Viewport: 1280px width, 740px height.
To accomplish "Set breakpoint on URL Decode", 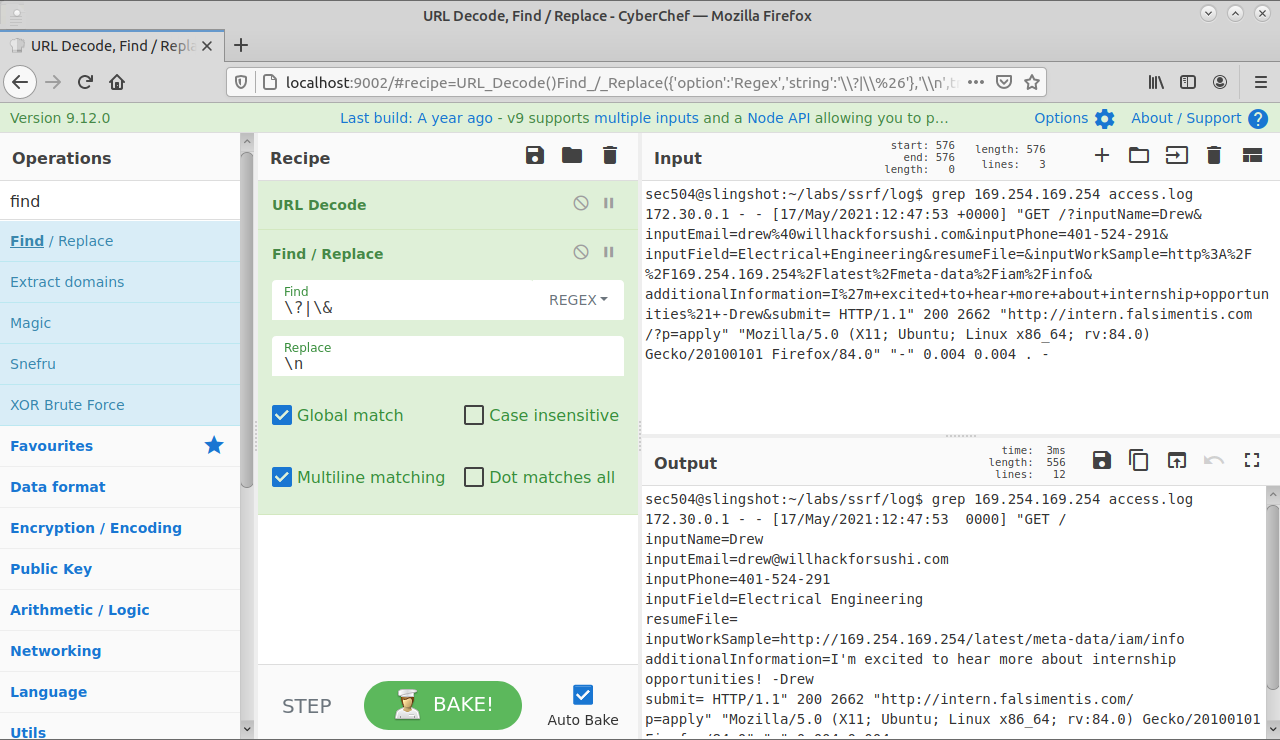I will 609,204.
